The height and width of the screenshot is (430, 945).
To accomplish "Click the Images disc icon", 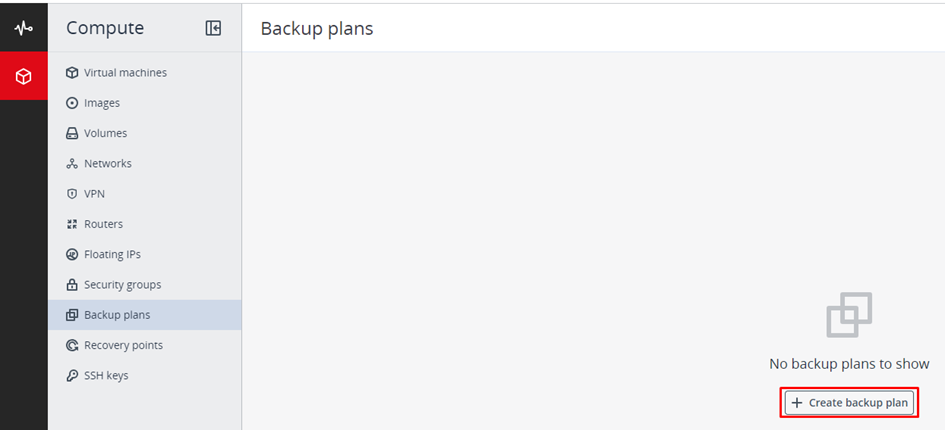I will pos(72,103).
